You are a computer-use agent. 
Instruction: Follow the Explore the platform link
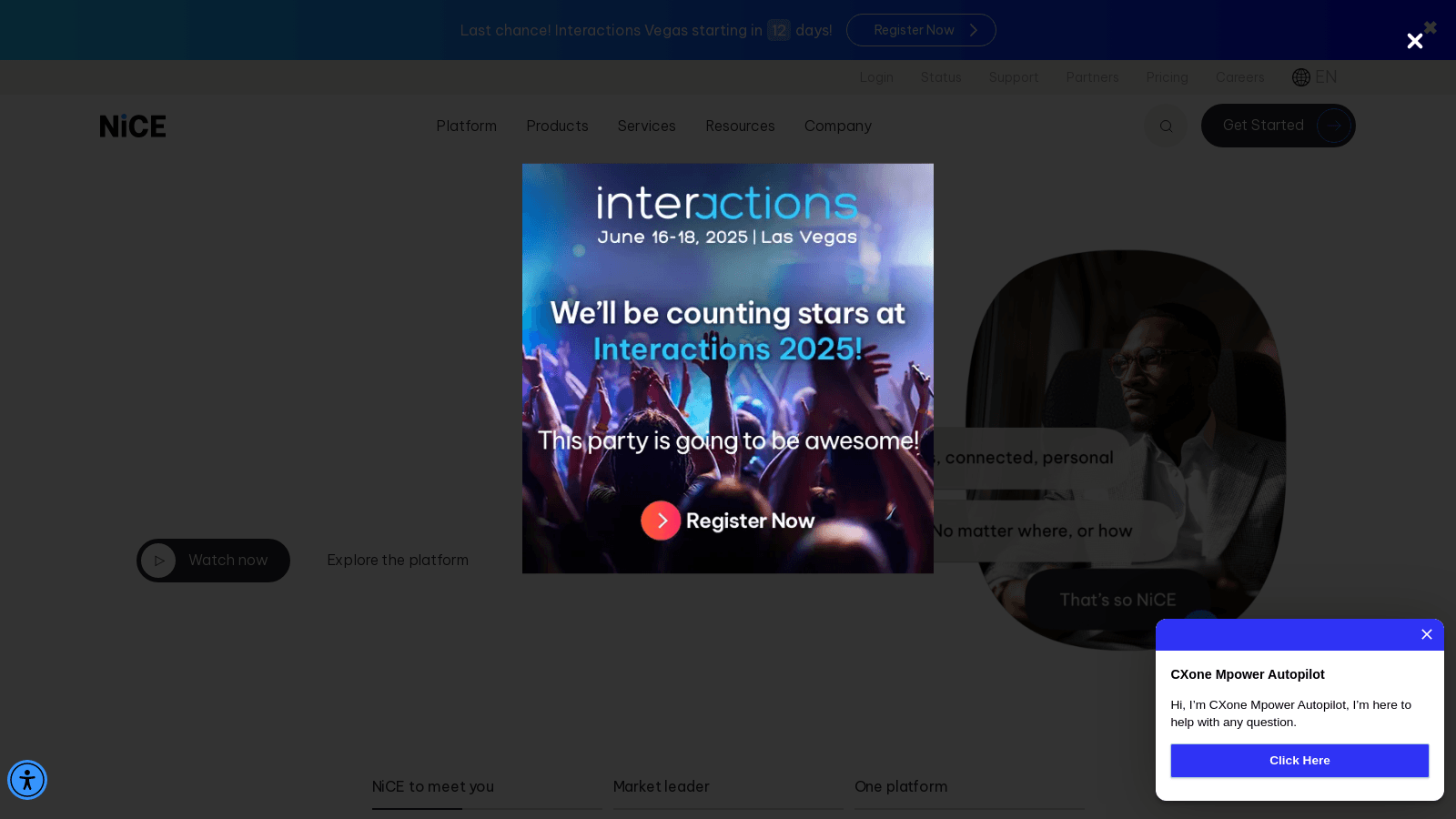[x=398, y=561]
